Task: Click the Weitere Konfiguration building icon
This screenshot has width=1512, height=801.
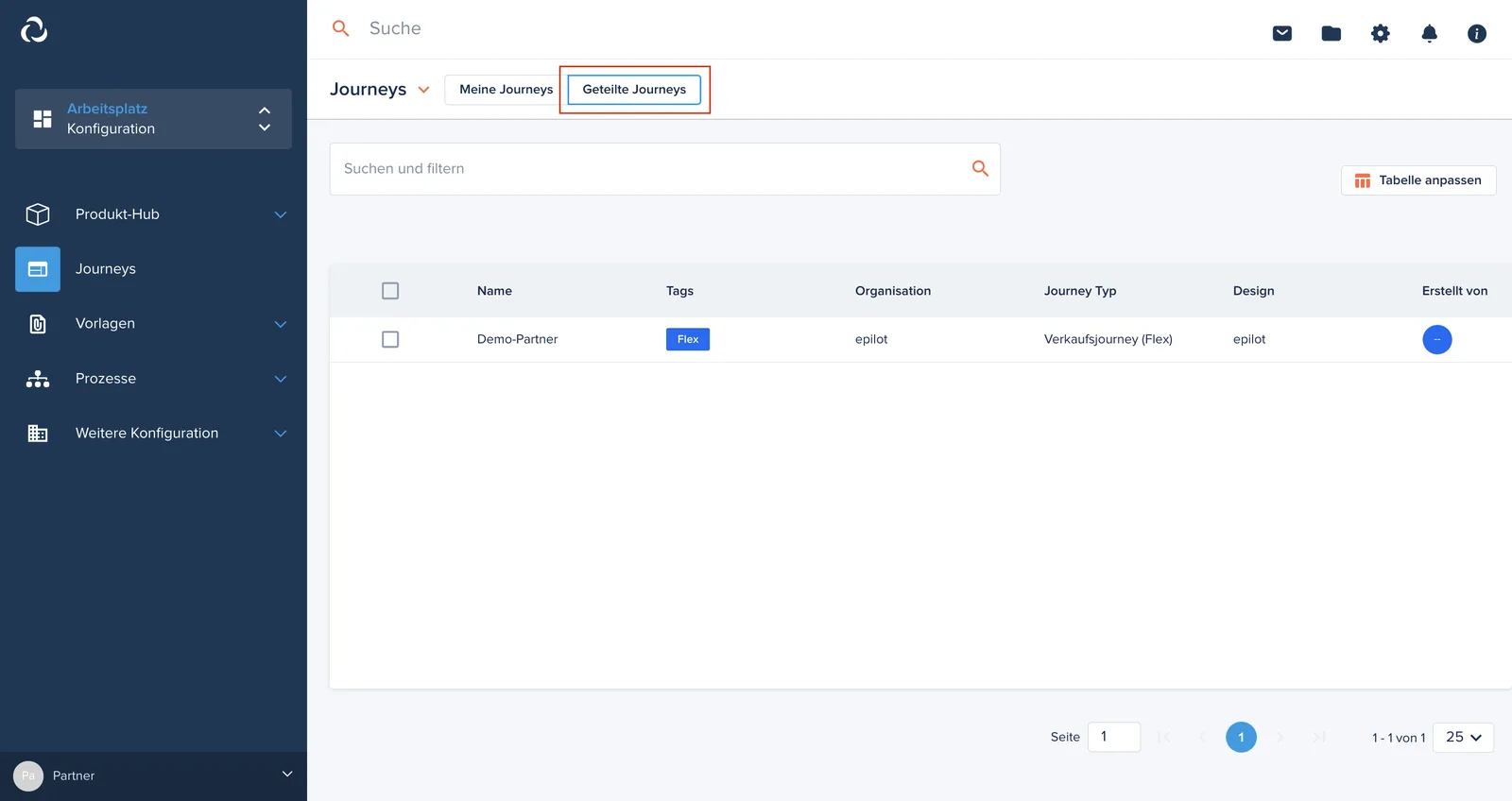Action: [38, 434]
